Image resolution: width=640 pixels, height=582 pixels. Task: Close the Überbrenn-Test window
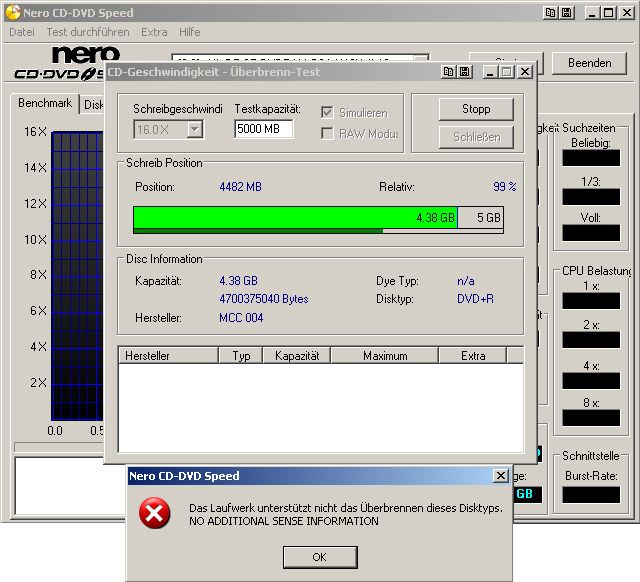click(x=524, y=72)
